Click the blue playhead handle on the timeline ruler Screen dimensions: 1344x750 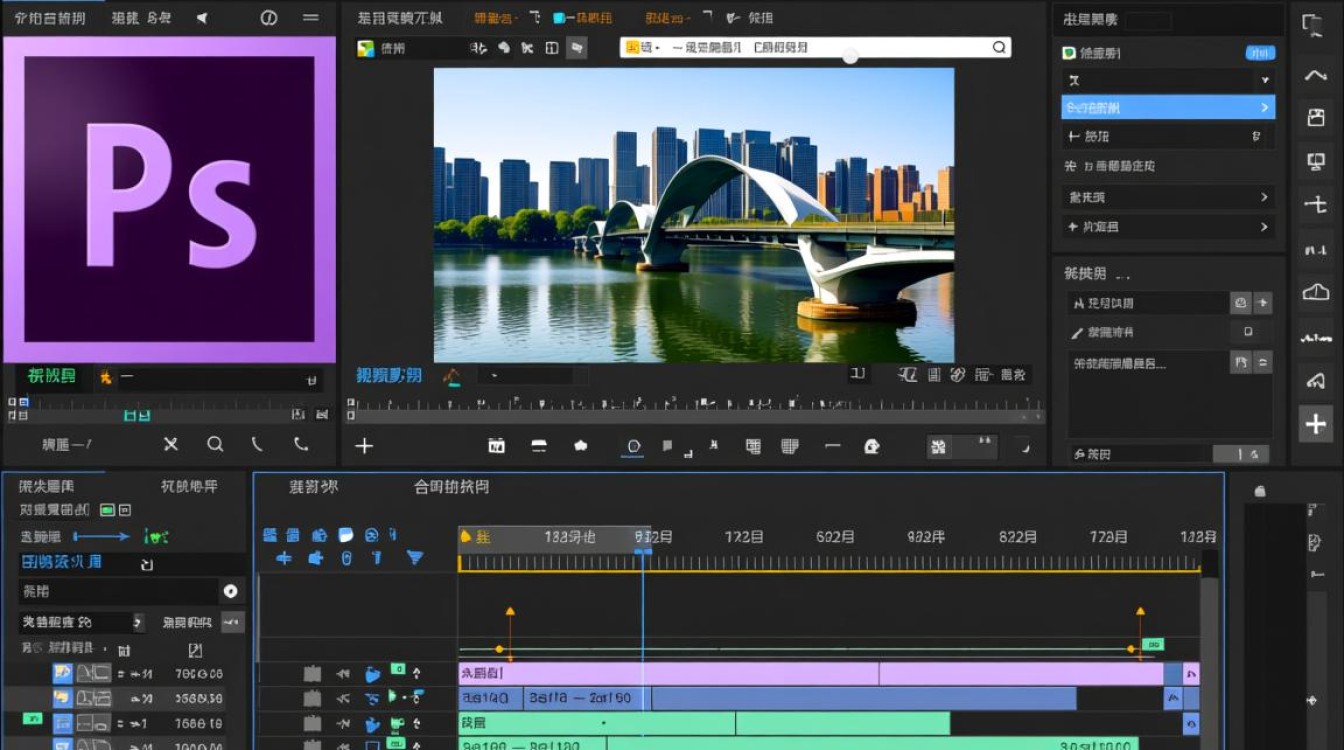tap(643, 551)
